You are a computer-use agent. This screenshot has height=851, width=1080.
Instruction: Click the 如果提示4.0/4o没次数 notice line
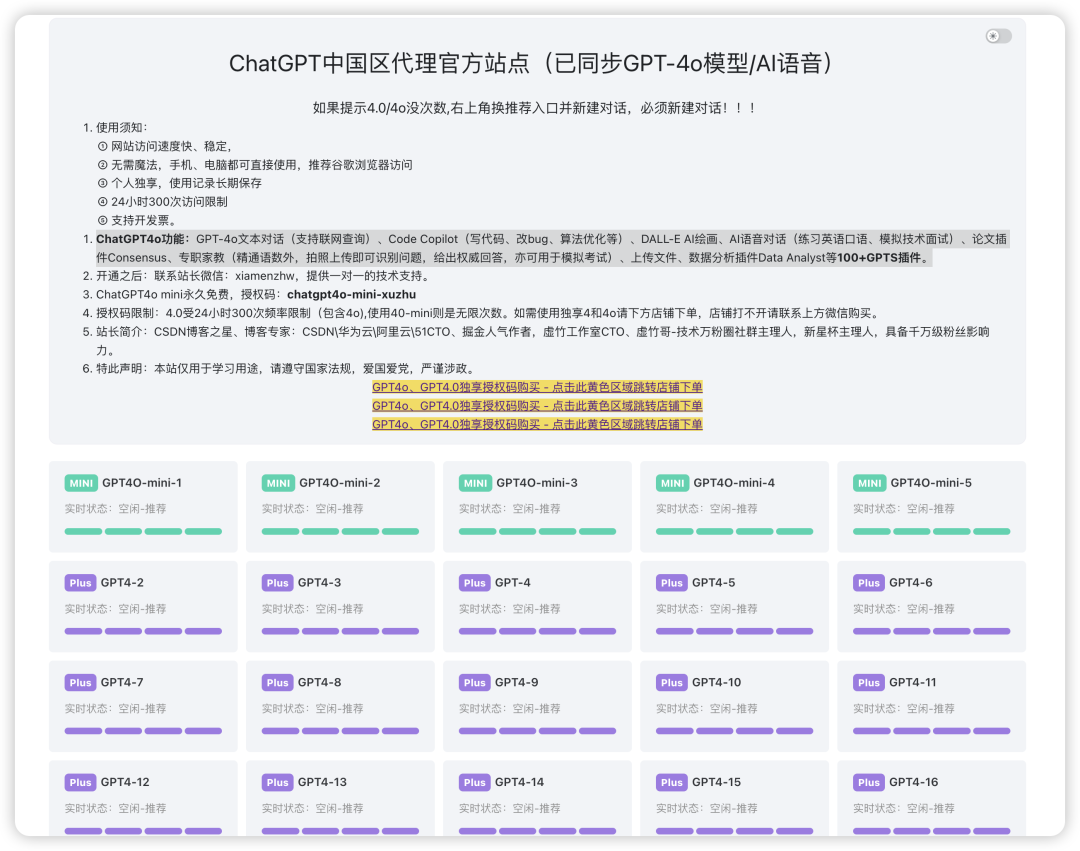click(x=534, y=108)
